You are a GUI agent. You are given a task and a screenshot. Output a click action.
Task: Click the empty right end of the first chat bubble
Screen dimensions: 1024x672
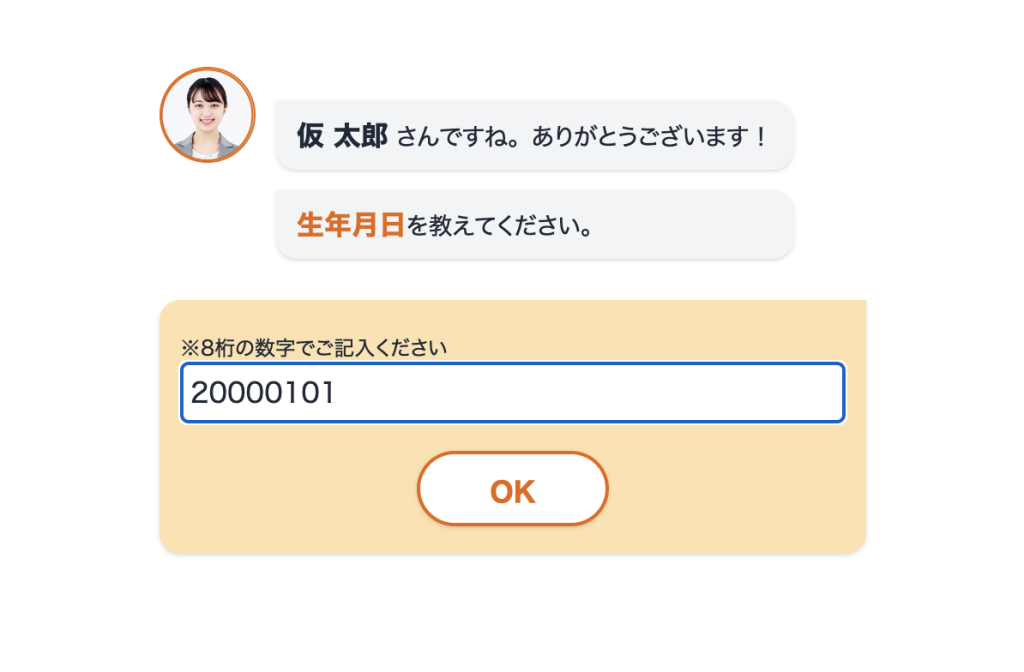pos(781,137)
